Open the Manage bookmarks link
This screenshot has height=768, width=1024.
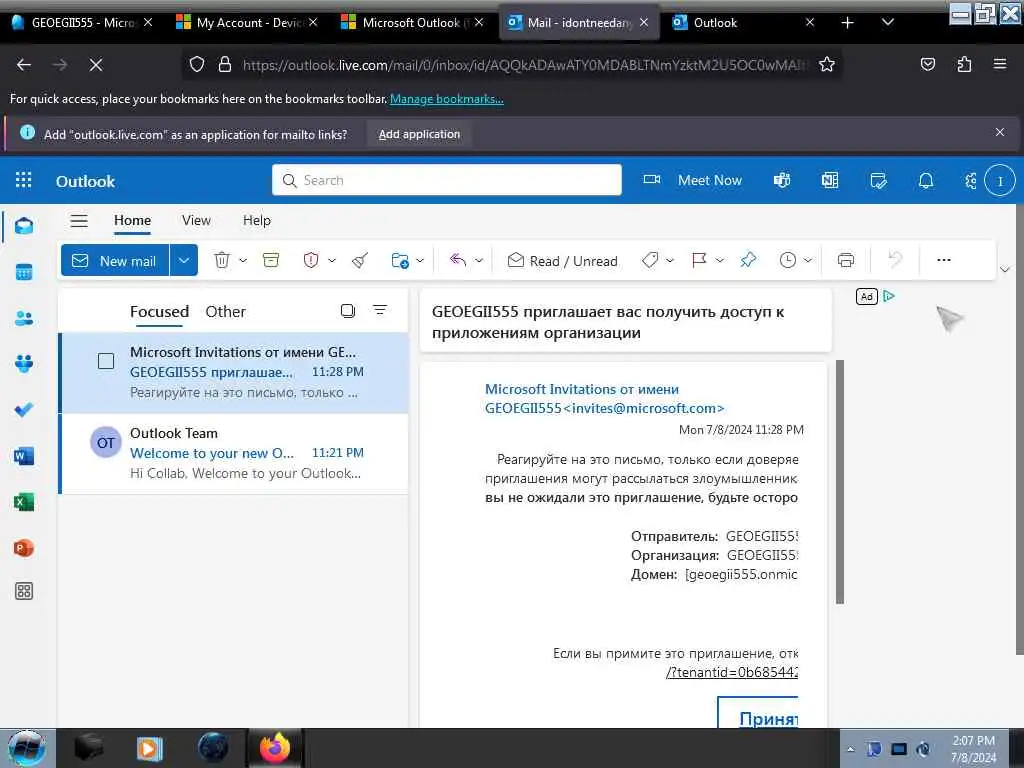pyautogui.click(x=447, y=99)
